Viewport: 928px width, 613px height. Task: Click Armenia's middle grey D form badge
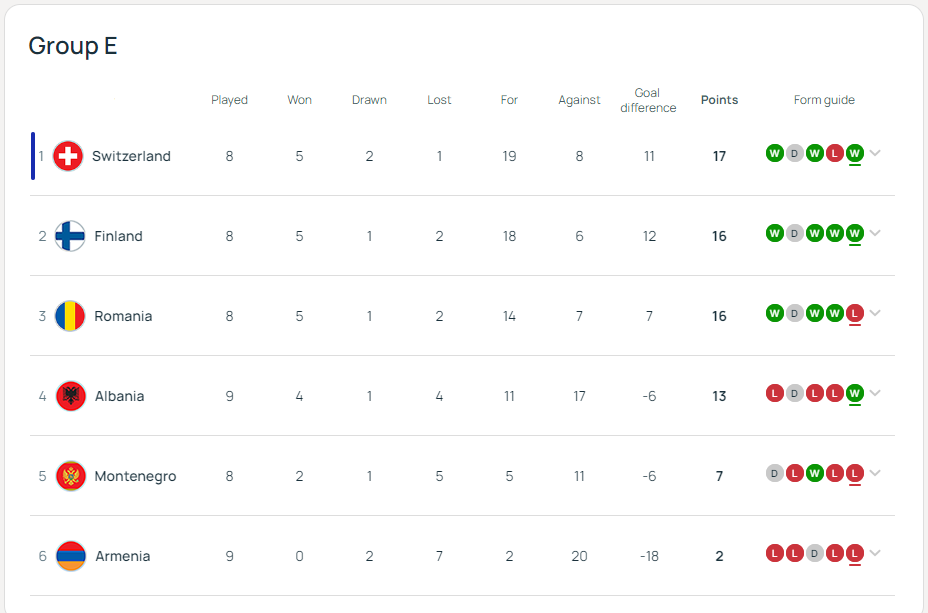[814, 553]
